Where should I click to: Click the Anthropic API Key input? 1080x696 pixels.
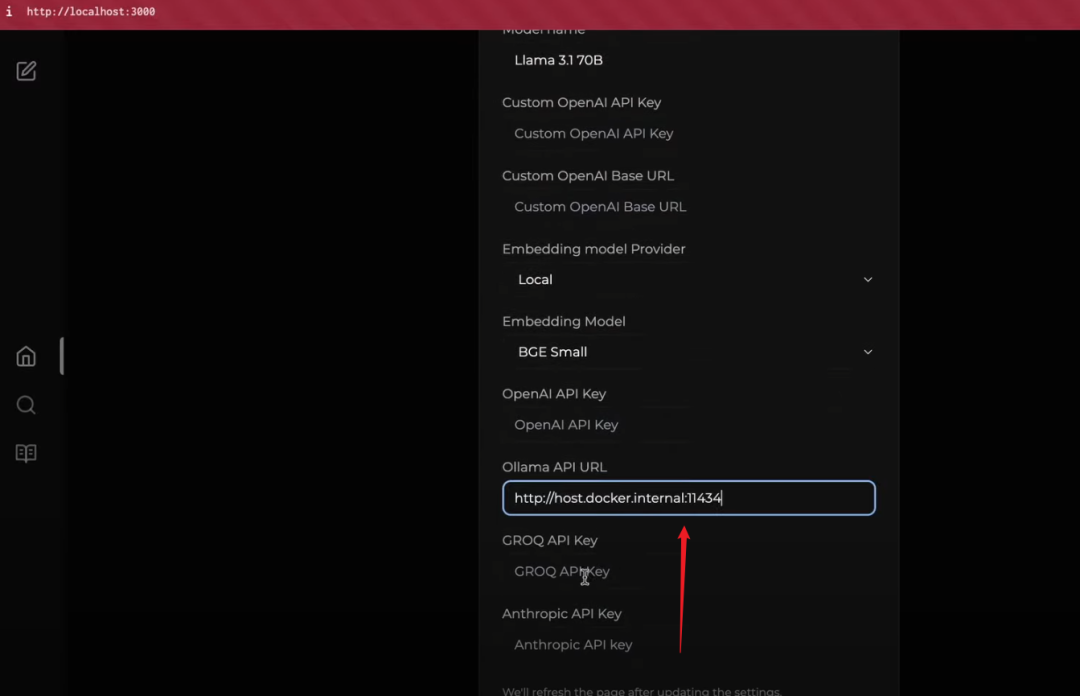point(688,645)
